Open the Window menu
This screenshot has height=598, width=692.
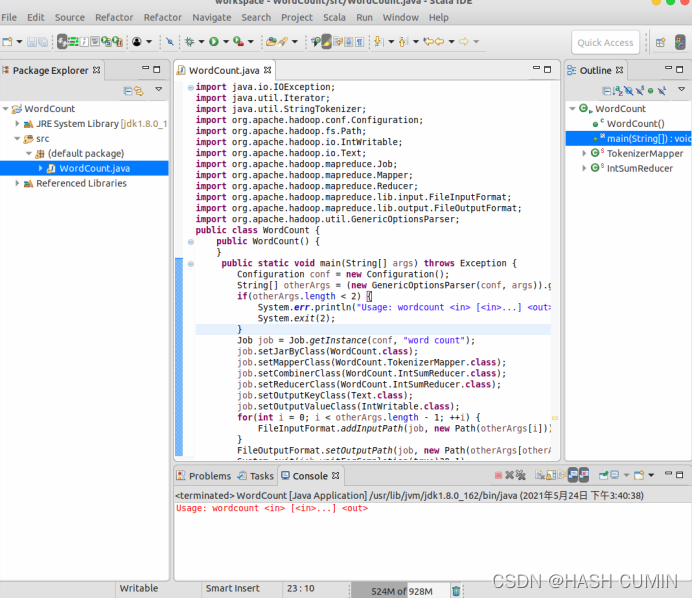pyautogui.click(x=400, y=18)
